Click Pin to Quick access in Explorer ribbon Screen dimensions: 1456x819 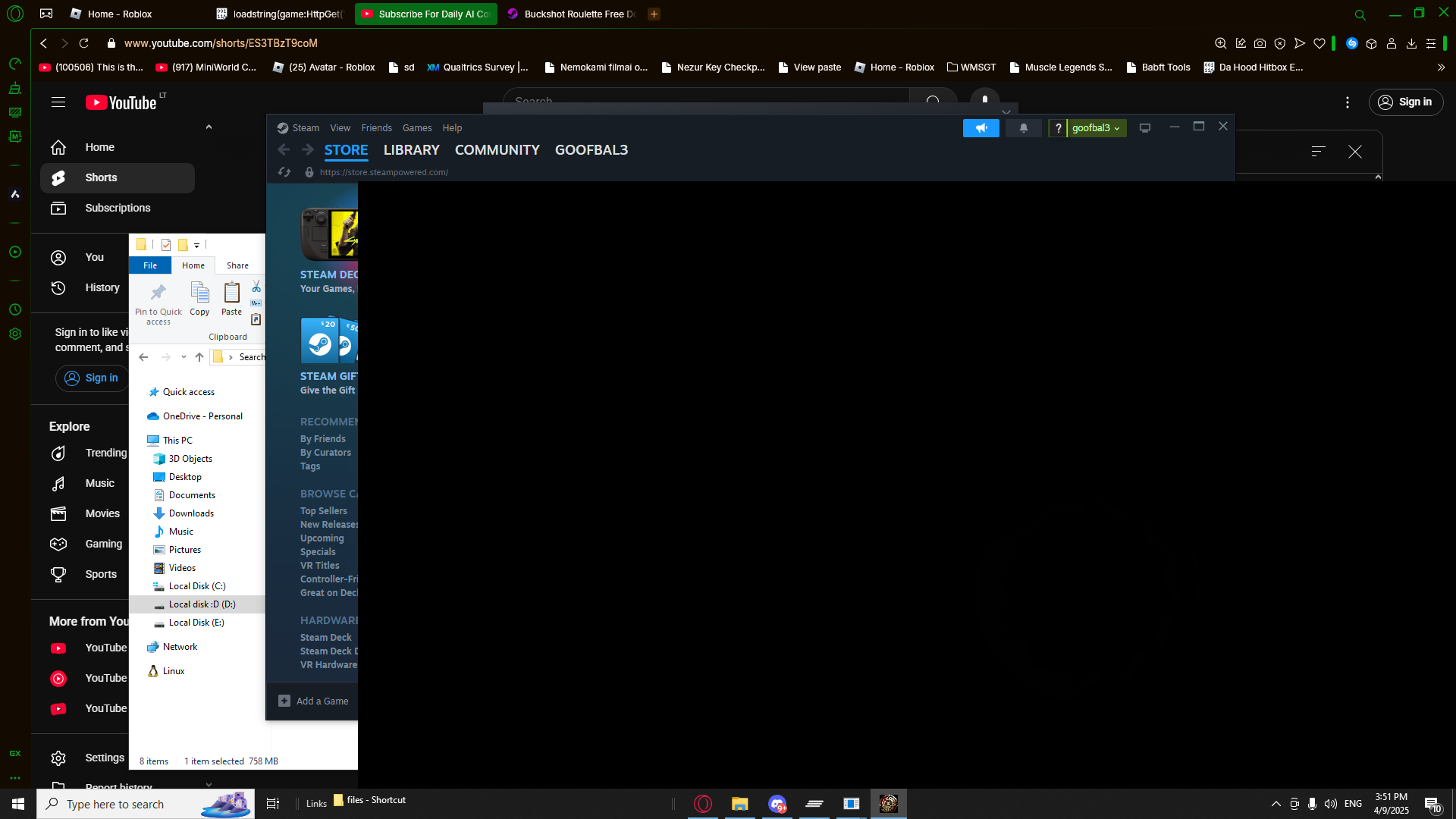[158, 303]
